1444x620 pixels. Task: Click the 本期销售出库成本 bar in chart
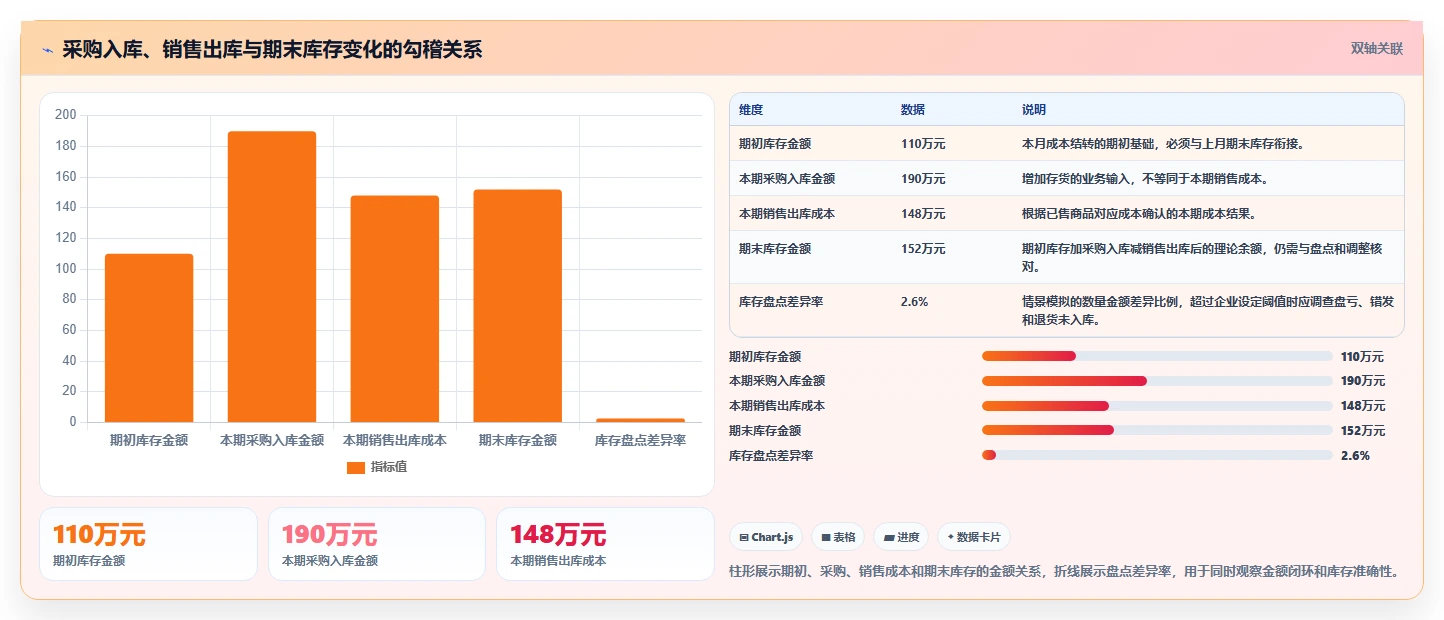point(394,309)
